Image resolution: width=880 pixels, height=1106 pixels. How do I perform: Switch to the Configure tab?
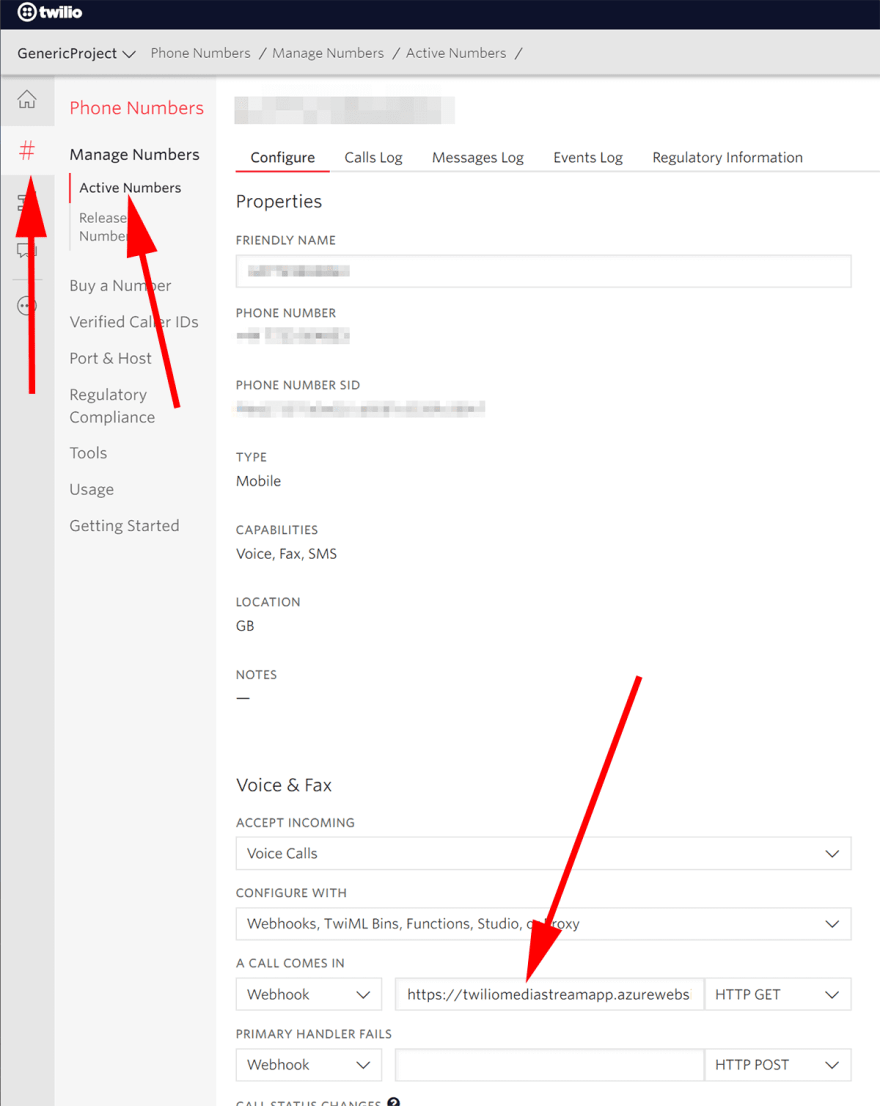click(x=283, y=157)
